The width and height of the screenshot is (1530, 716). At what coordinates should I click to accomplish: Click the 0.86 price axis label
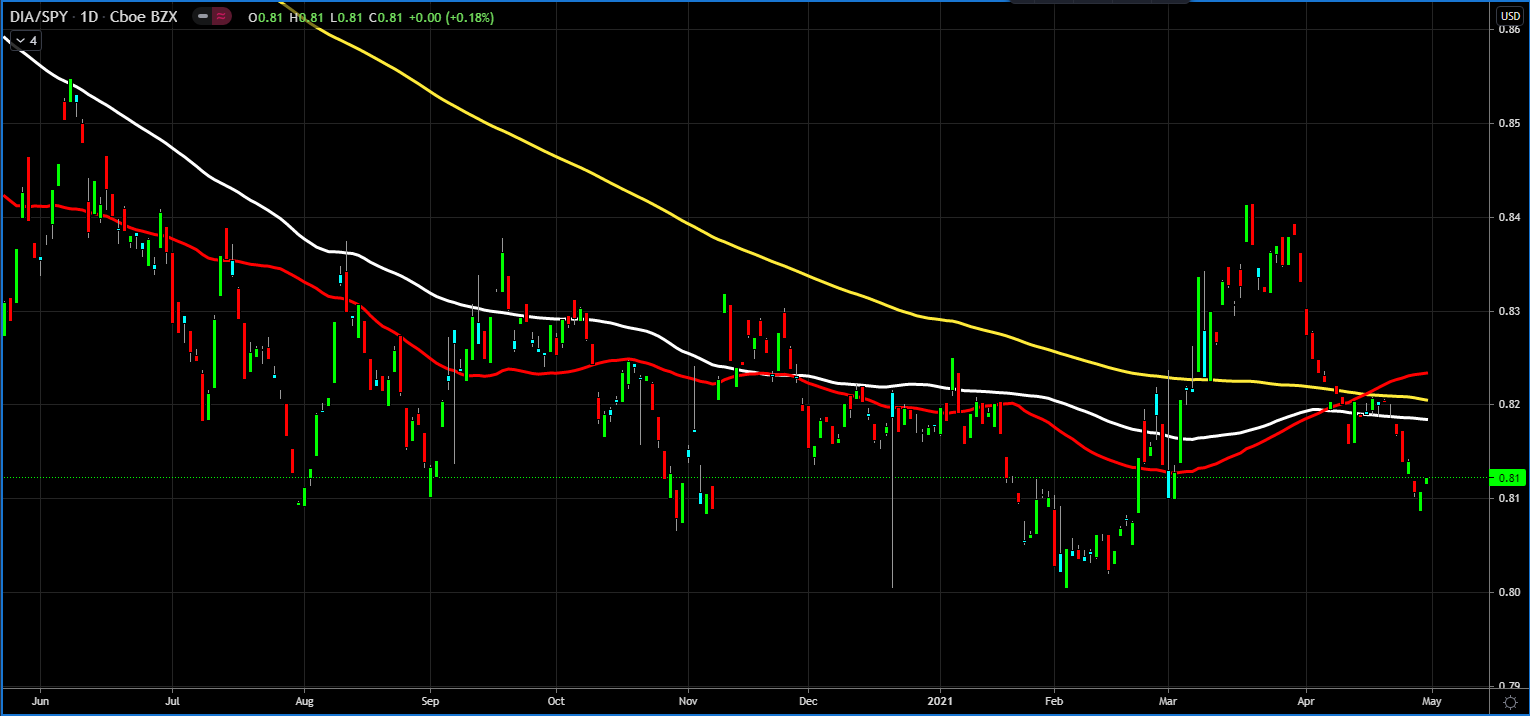pyautogui.click(x=1510, y=30)
